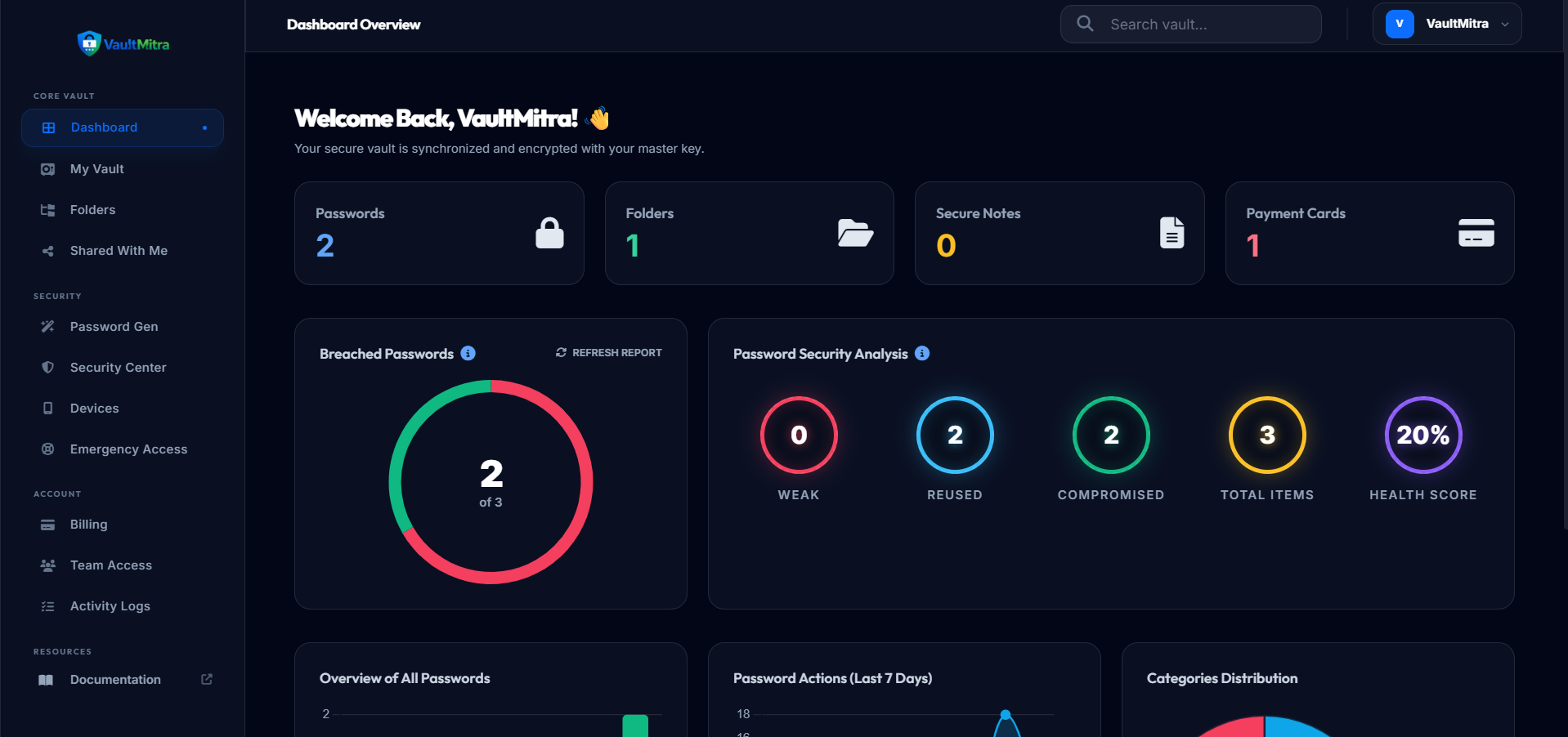Open the Payment Cards summary card

1369,233
